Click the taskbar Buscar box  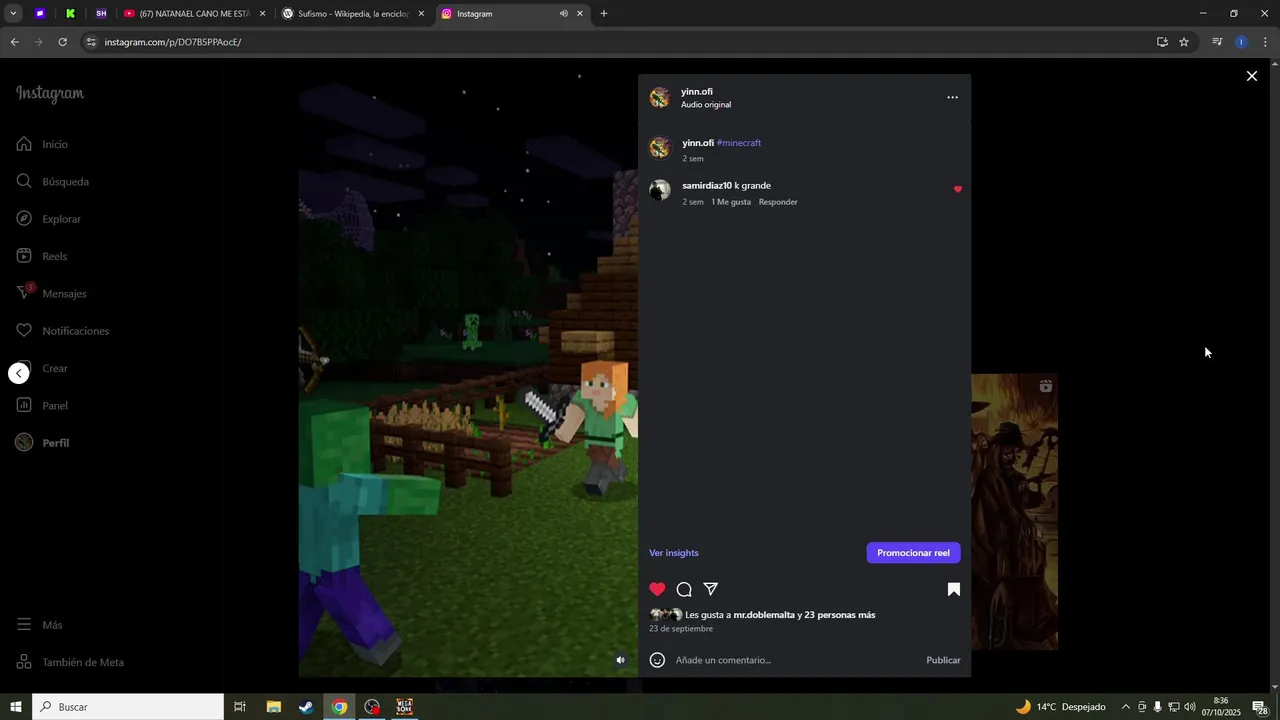coord(128,707)
